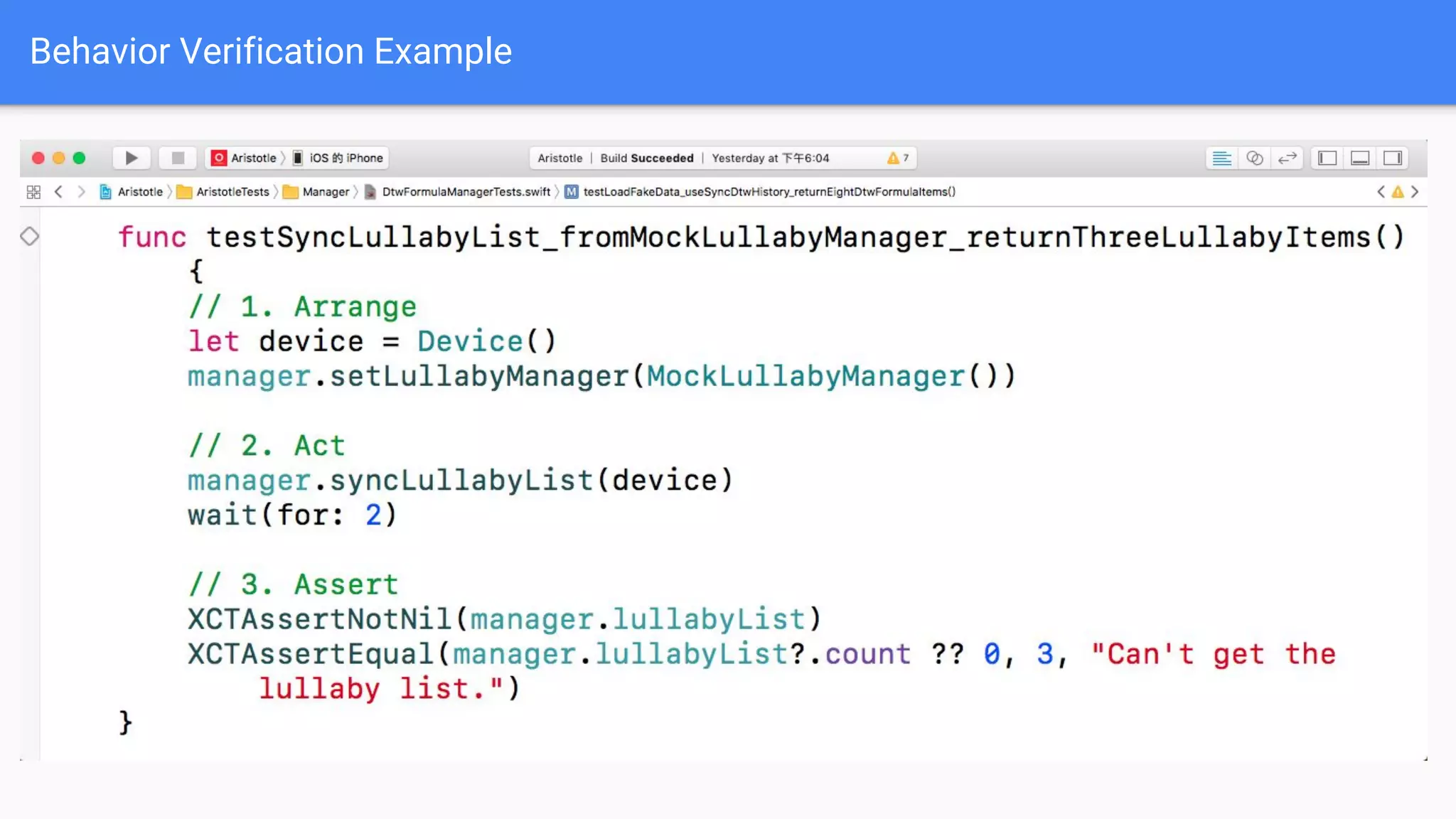Open testLoadFakeData method jump bar menu
Image resolution: width=1456 pixels, height=819 pixels.
(x=768, y=192)
